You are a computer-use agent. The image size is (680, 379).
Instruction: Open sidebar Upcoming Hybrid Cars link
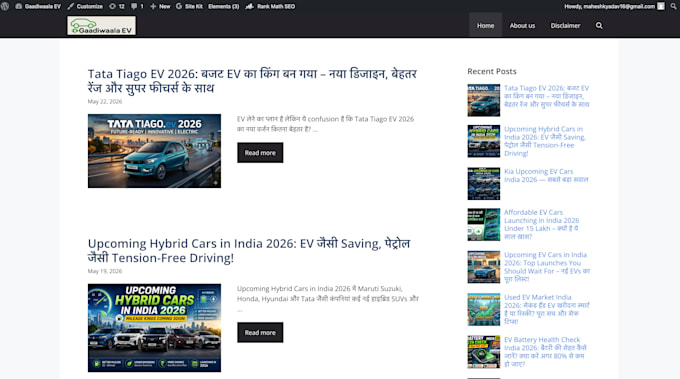545,141
